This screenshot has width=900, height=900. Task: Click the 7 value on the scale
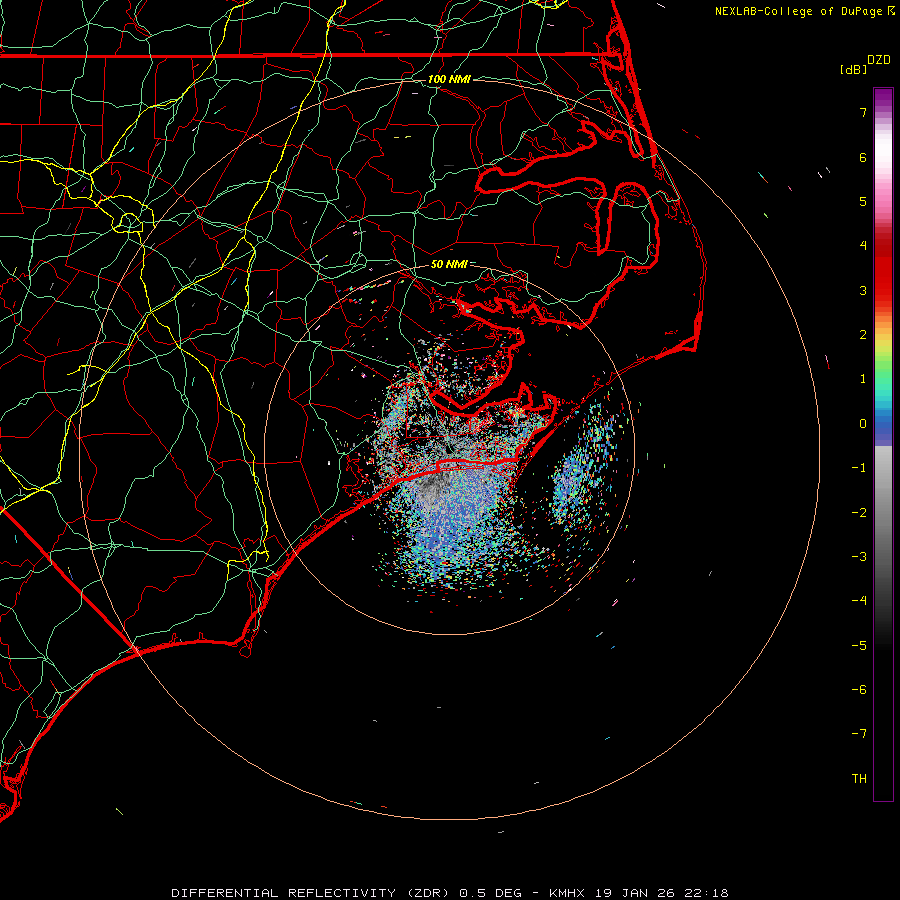(x=863, y=112)
